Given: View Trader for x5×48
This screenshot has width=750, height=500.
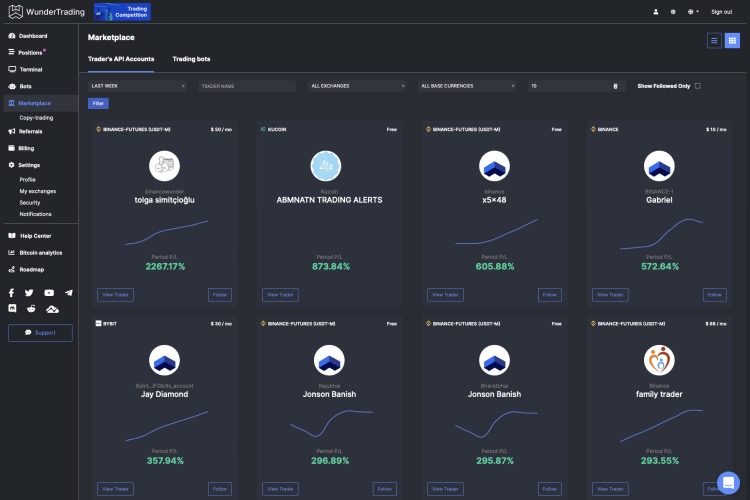Looking at the screenshot, I should [445, 295].
